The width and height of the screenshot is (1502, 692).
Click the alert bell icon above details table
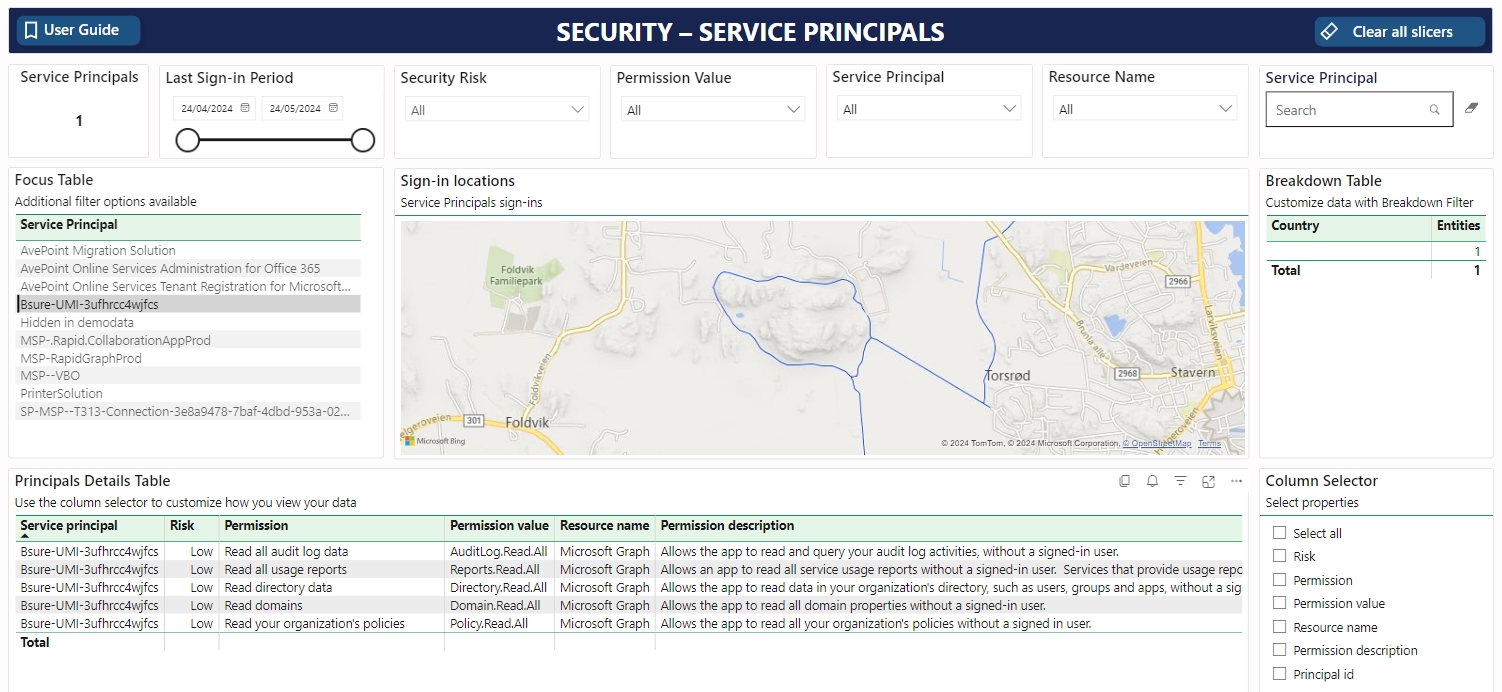1152,481
